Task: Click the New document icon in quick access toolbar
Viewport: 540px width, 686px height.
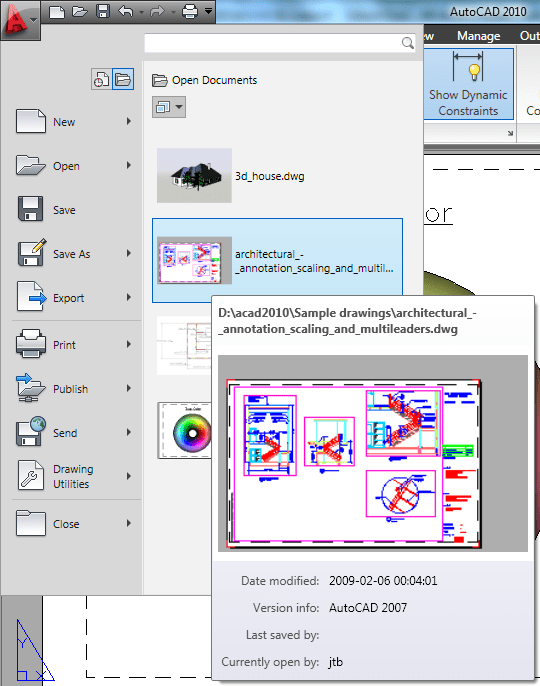Action: pos(57,12)
